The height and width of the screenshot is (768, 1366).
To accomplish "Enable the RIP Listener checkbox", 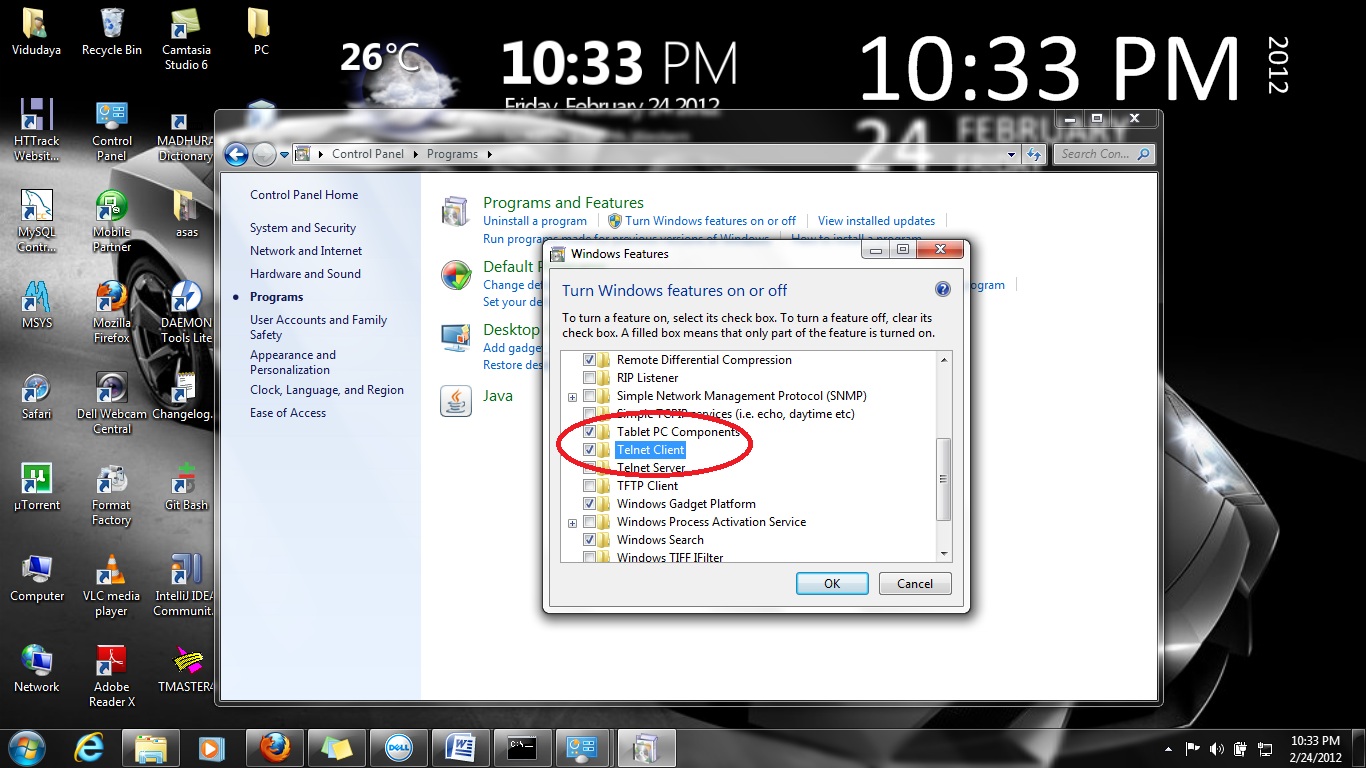I will (590, 378).
